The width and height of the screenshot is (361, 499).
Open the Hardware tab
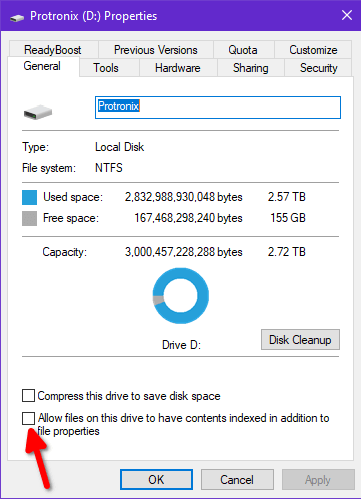tap(178, 68)
